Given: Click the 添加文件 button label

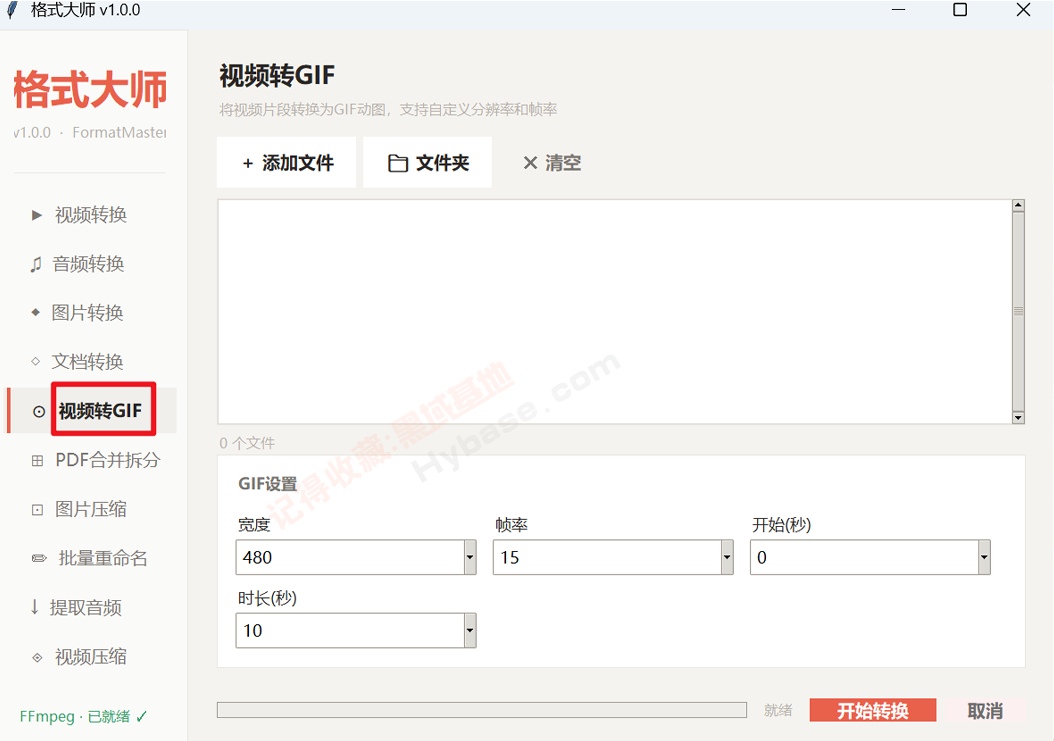Looking at the screenshot, I should coord(298,163).
